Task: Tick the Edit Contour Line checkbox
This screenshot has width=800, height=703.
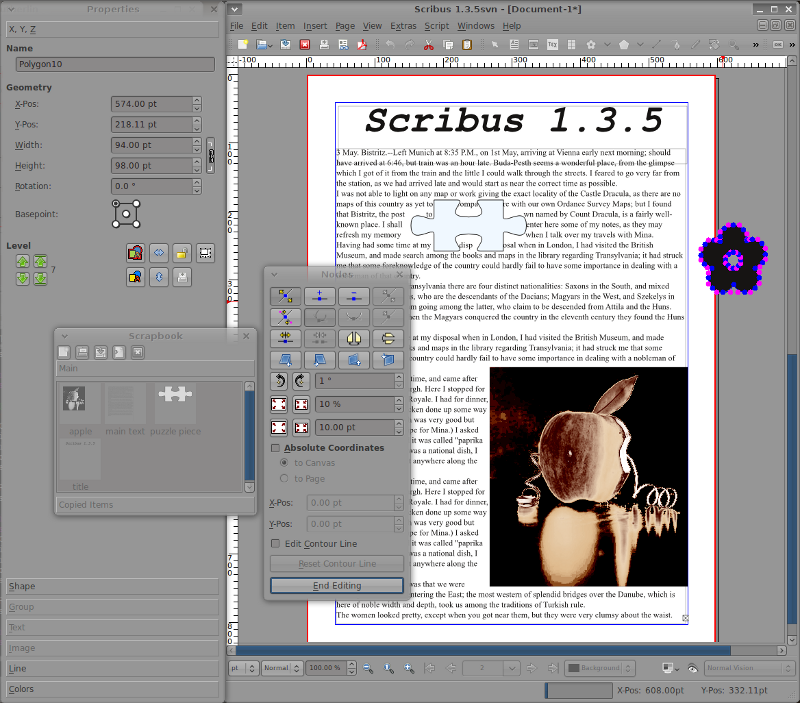Action: [276, 543]
